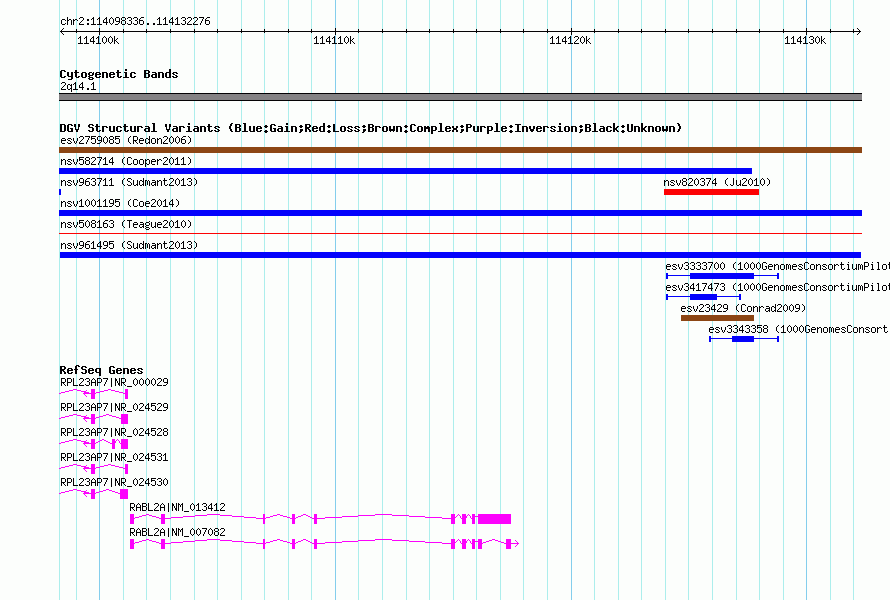890x600 pixels.
Task: Click the ruler's left end arrow
Action: pos(62,31)
